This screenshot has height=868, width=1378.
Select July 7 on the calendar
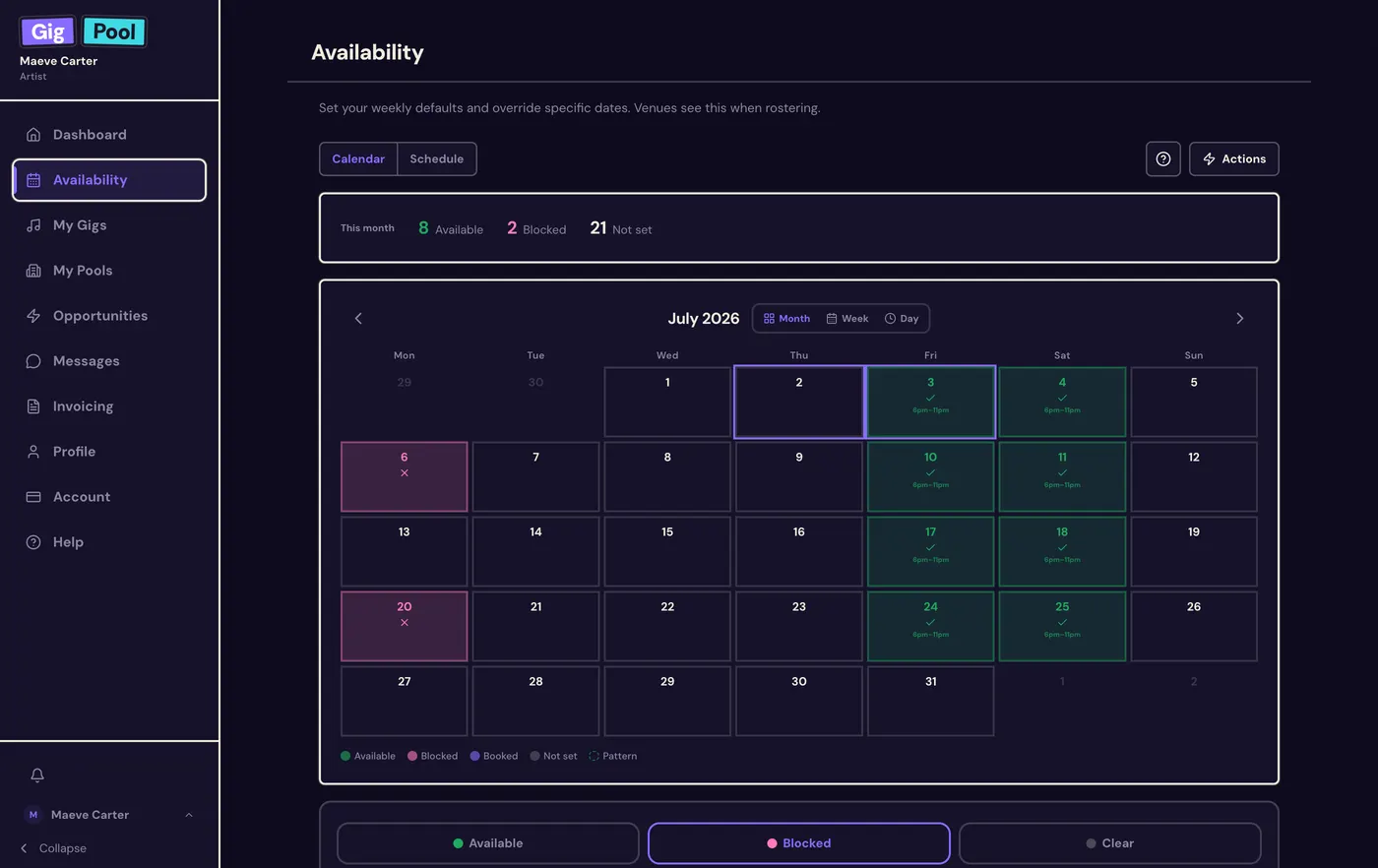point(535,476)
